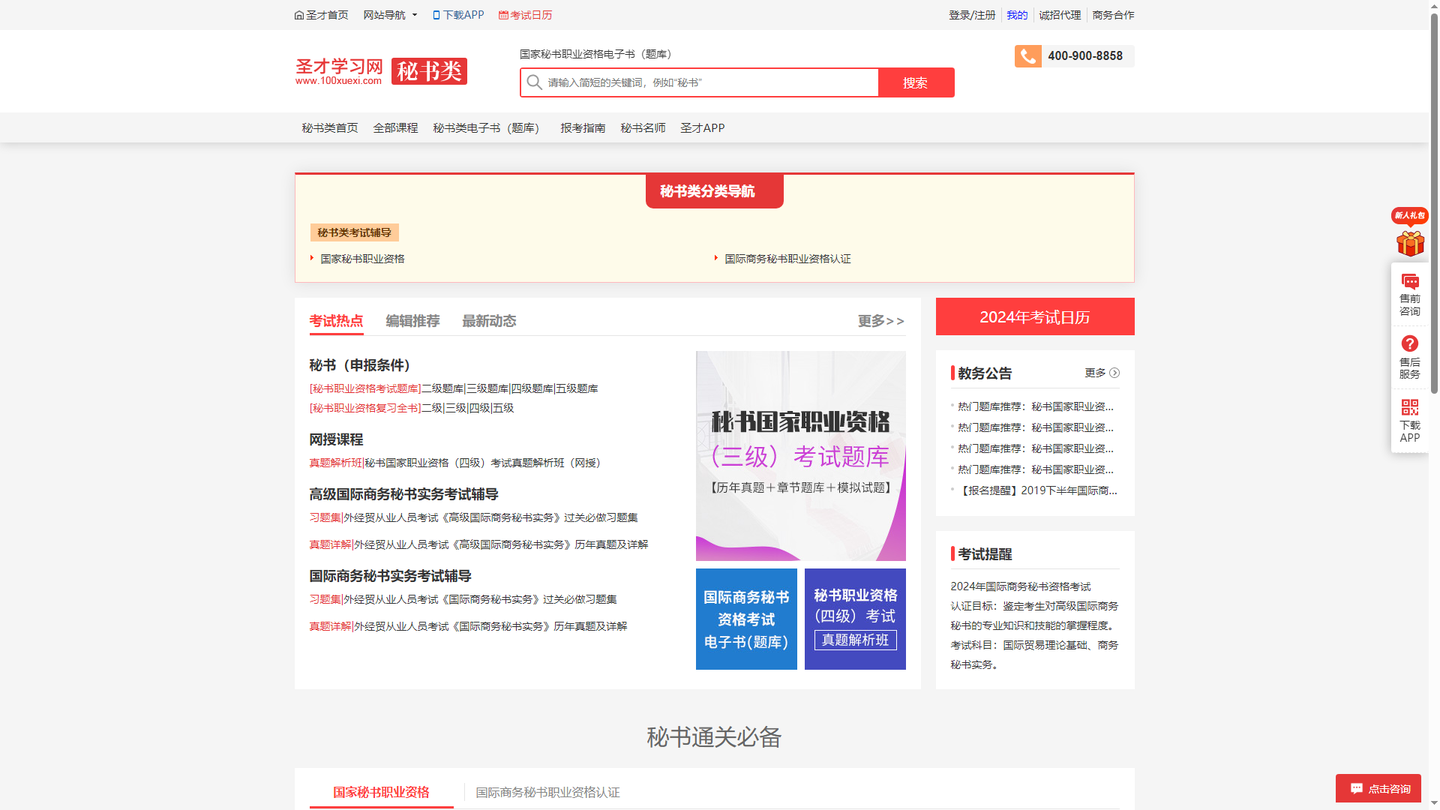Viewport: 1440px width, 810px height.
Task: Click 秘书类考试辅导 orange label
Action: (x=355, y=233)
